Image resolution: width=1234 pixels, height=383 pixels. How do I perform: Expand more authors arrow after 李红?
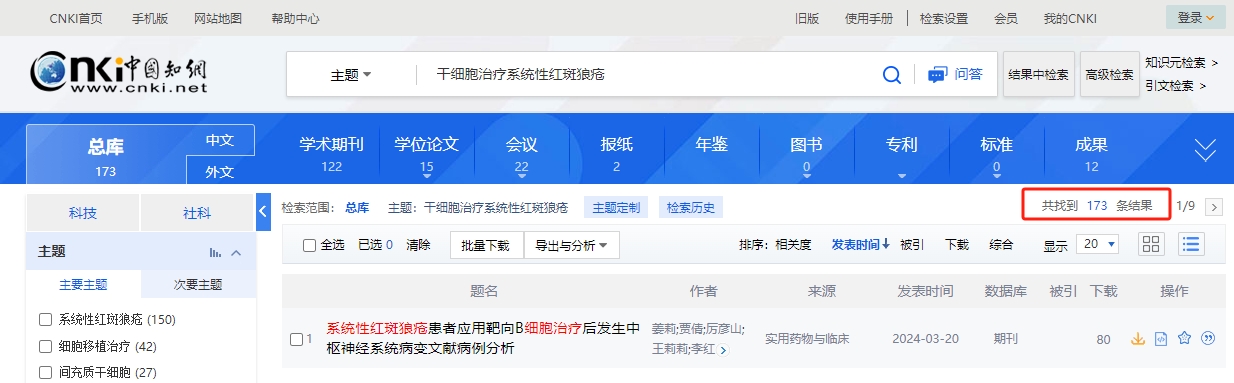click(x=723, y=350)
